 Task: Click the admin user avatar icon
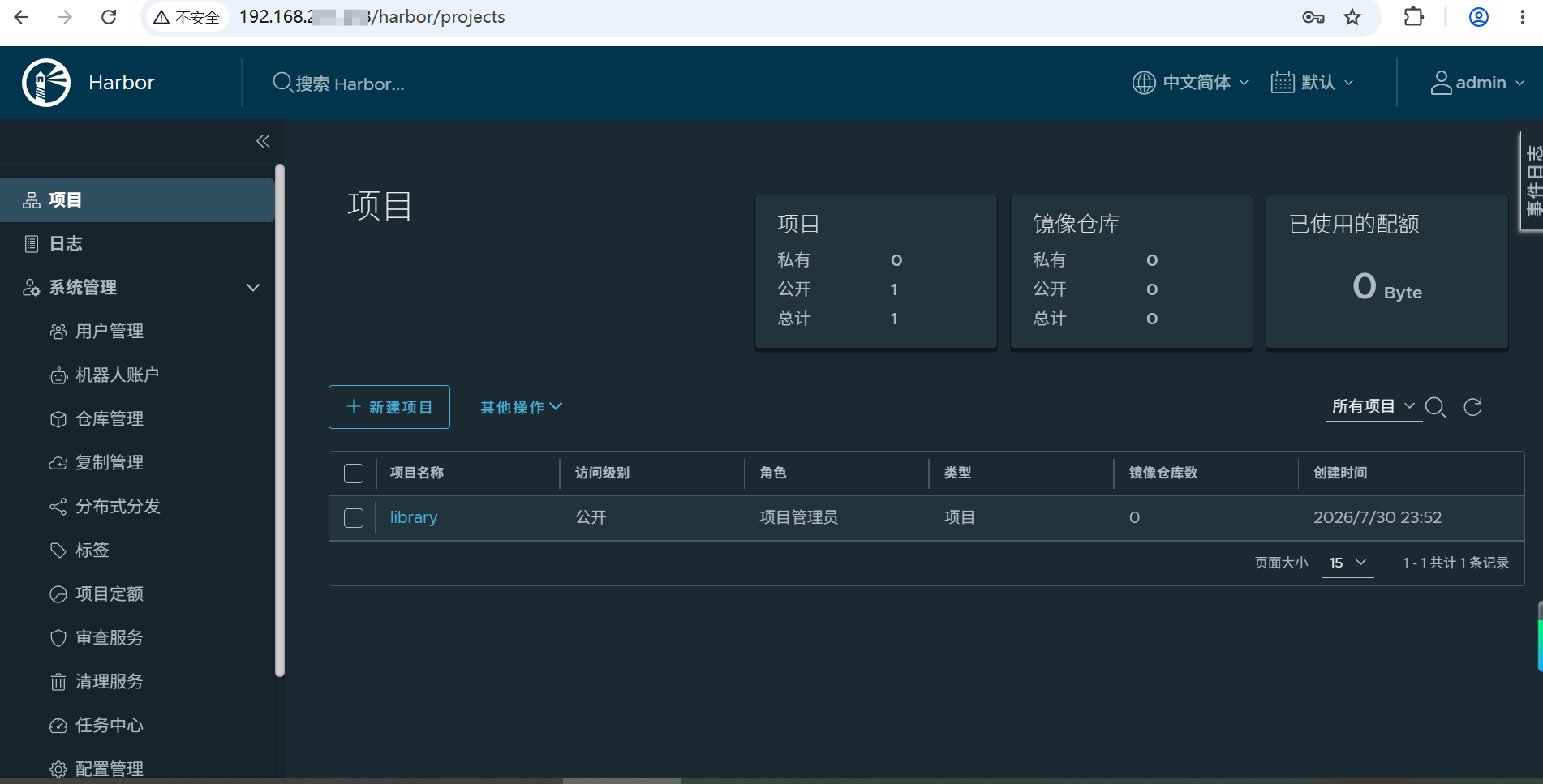(1441, 83)
